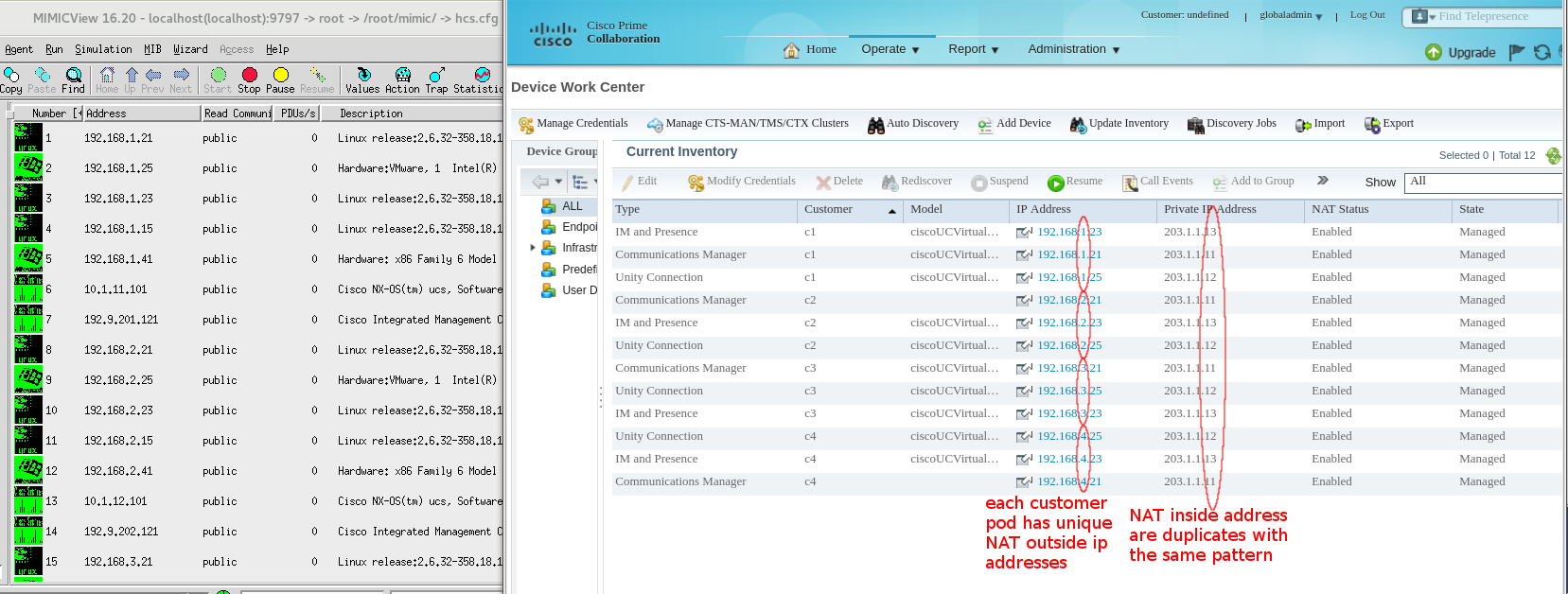Sort inventory by NAT Status column
The height and width of the screenshot is (594, 1568).
(x=1377, y=210)
